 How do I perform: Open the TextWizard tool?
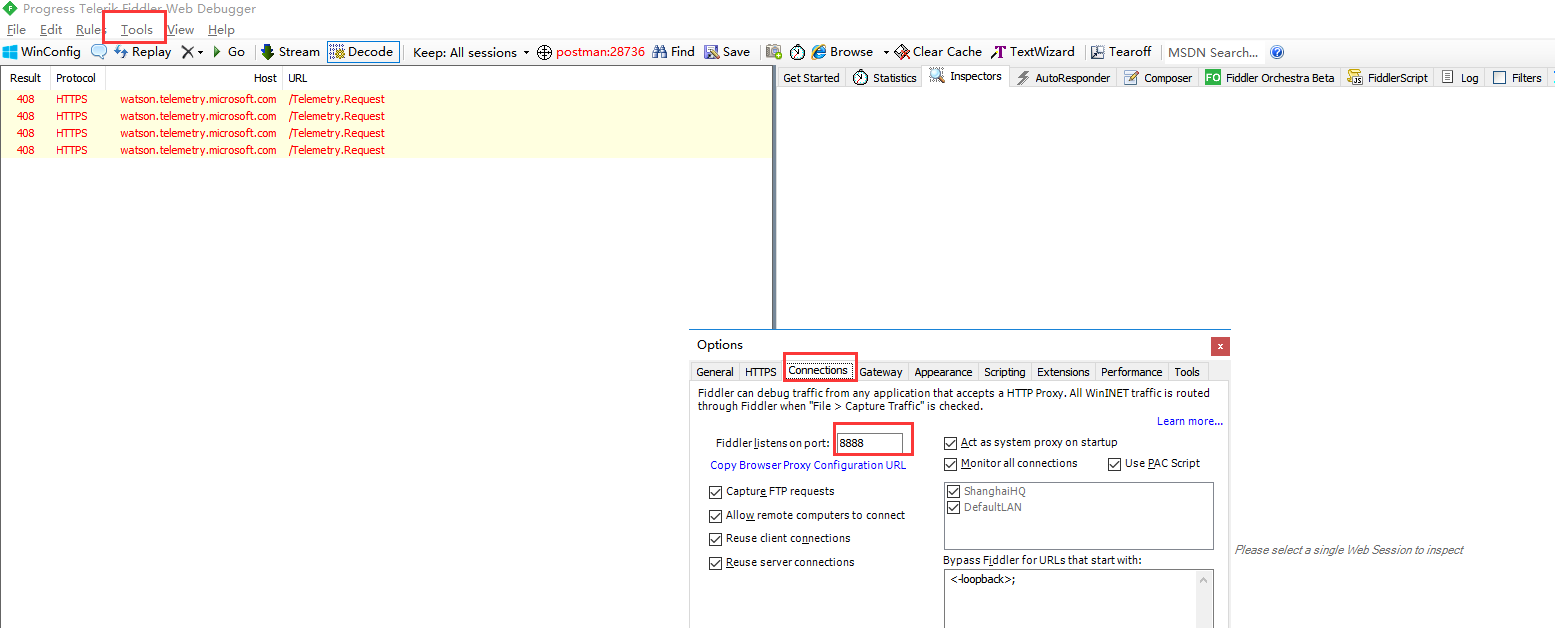pos(1033,52)
